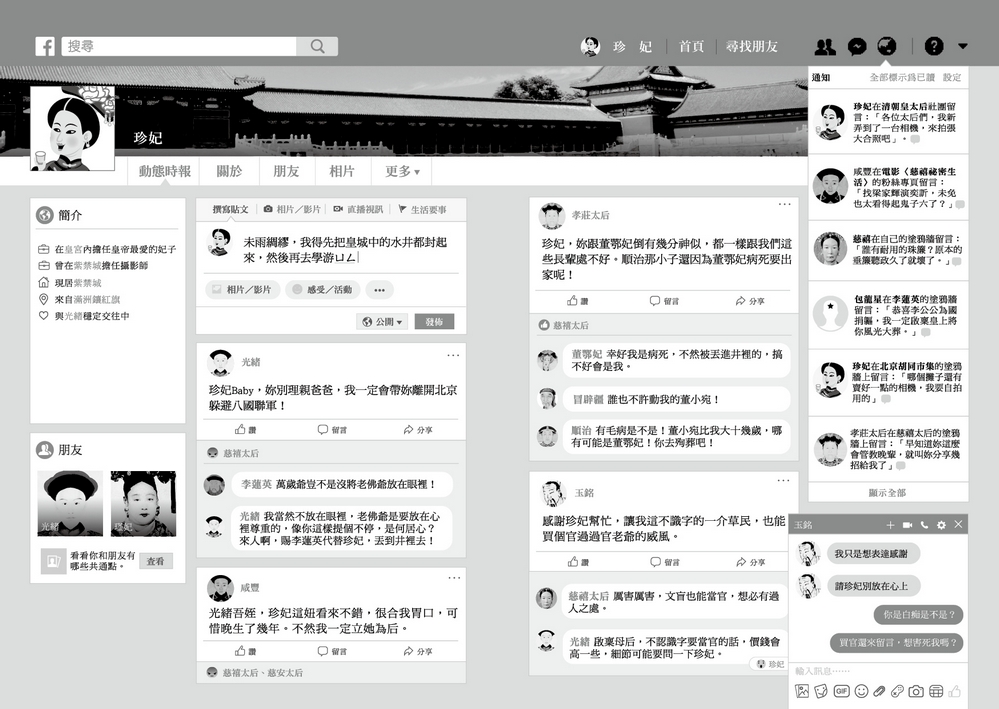Click the 查看 button in friends box
This screenshot has height=709, width=999.
[155, 561]
